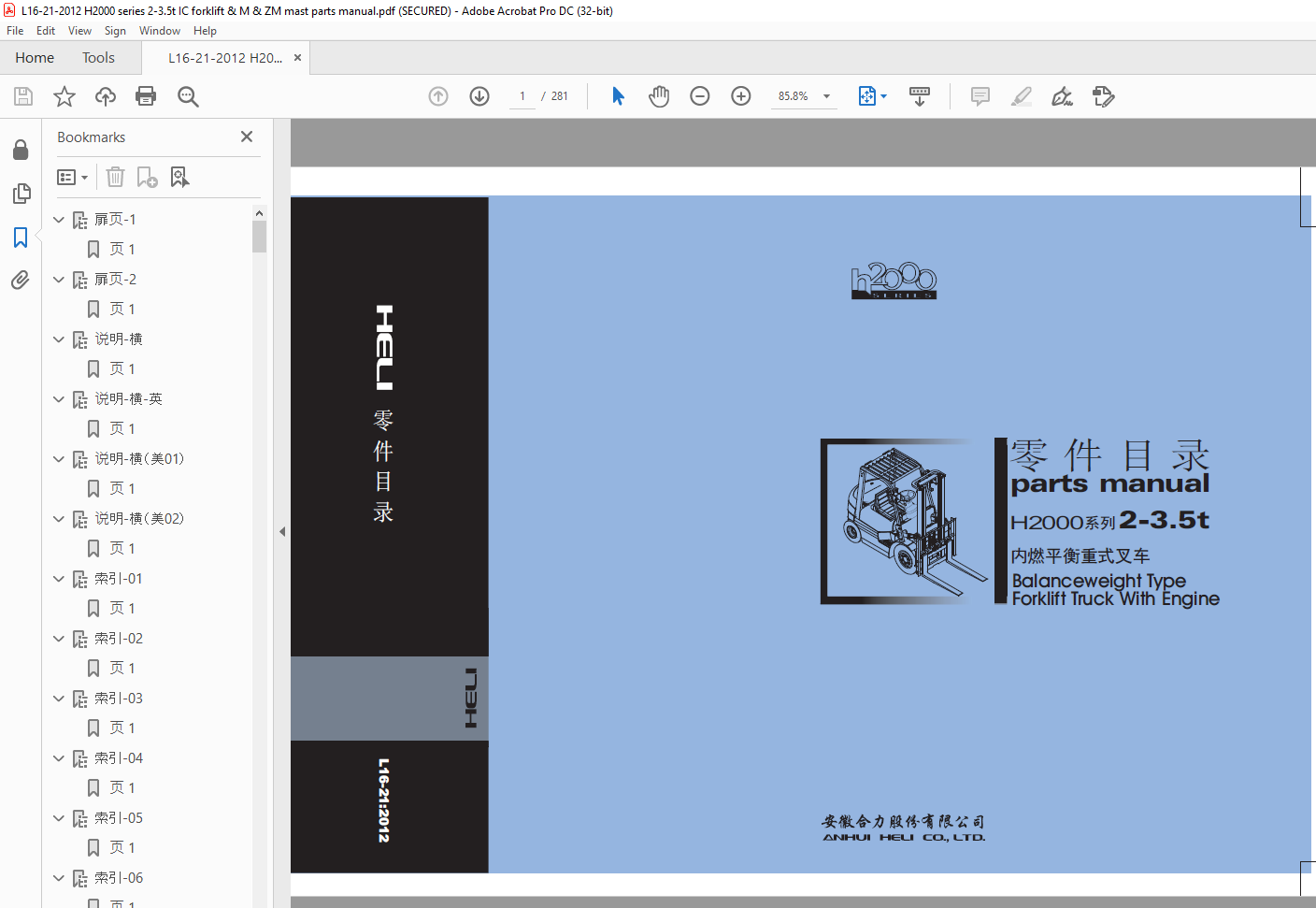Image resolution: width=1316 pixels, height=908 pixels.
Task: Select 页 1 under 扉页-1
Action: tap(122, 250)
